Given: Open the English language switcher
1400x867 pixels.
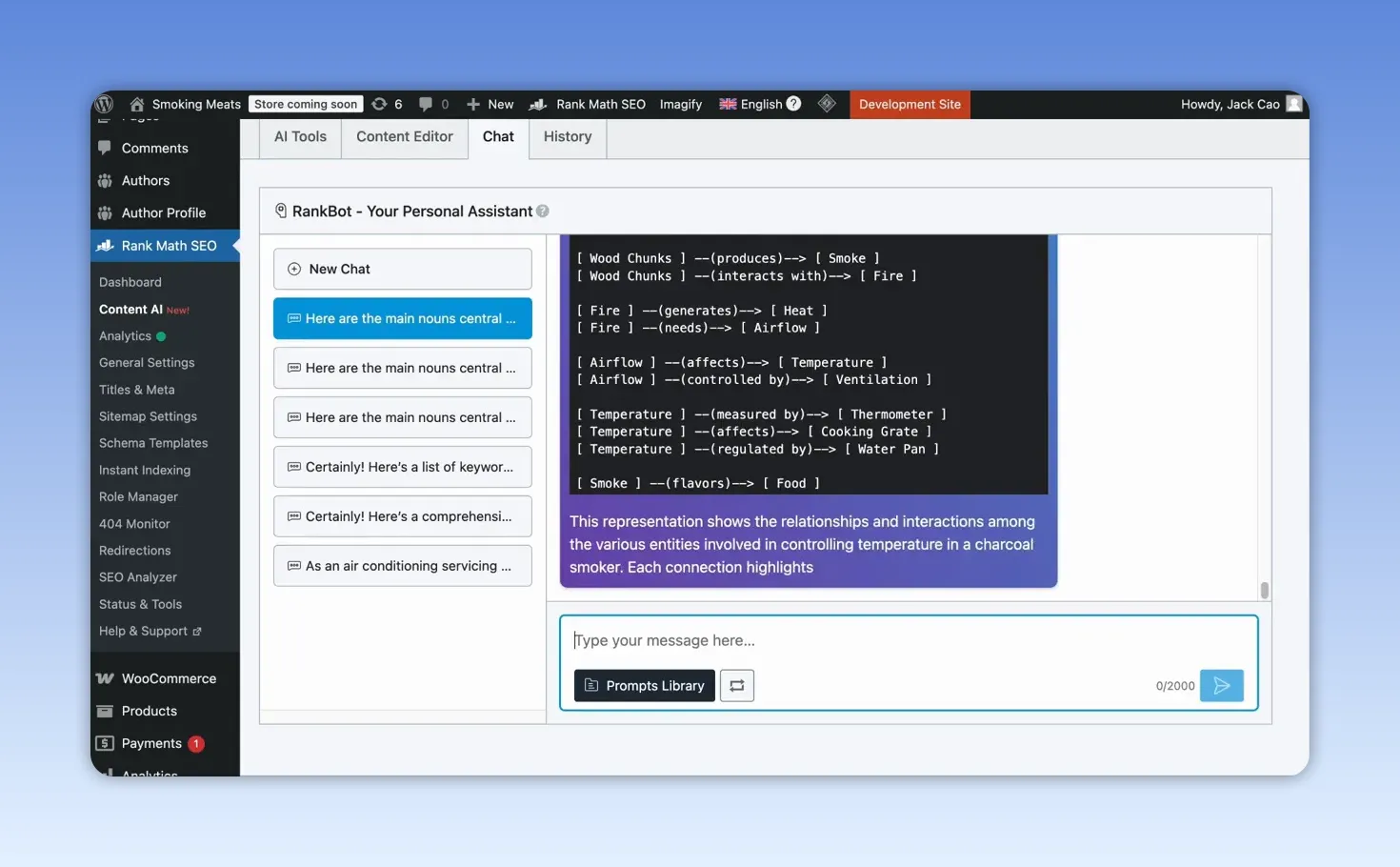Looking at the screenshot, I should pyautogui.click(x=750, y=104).
